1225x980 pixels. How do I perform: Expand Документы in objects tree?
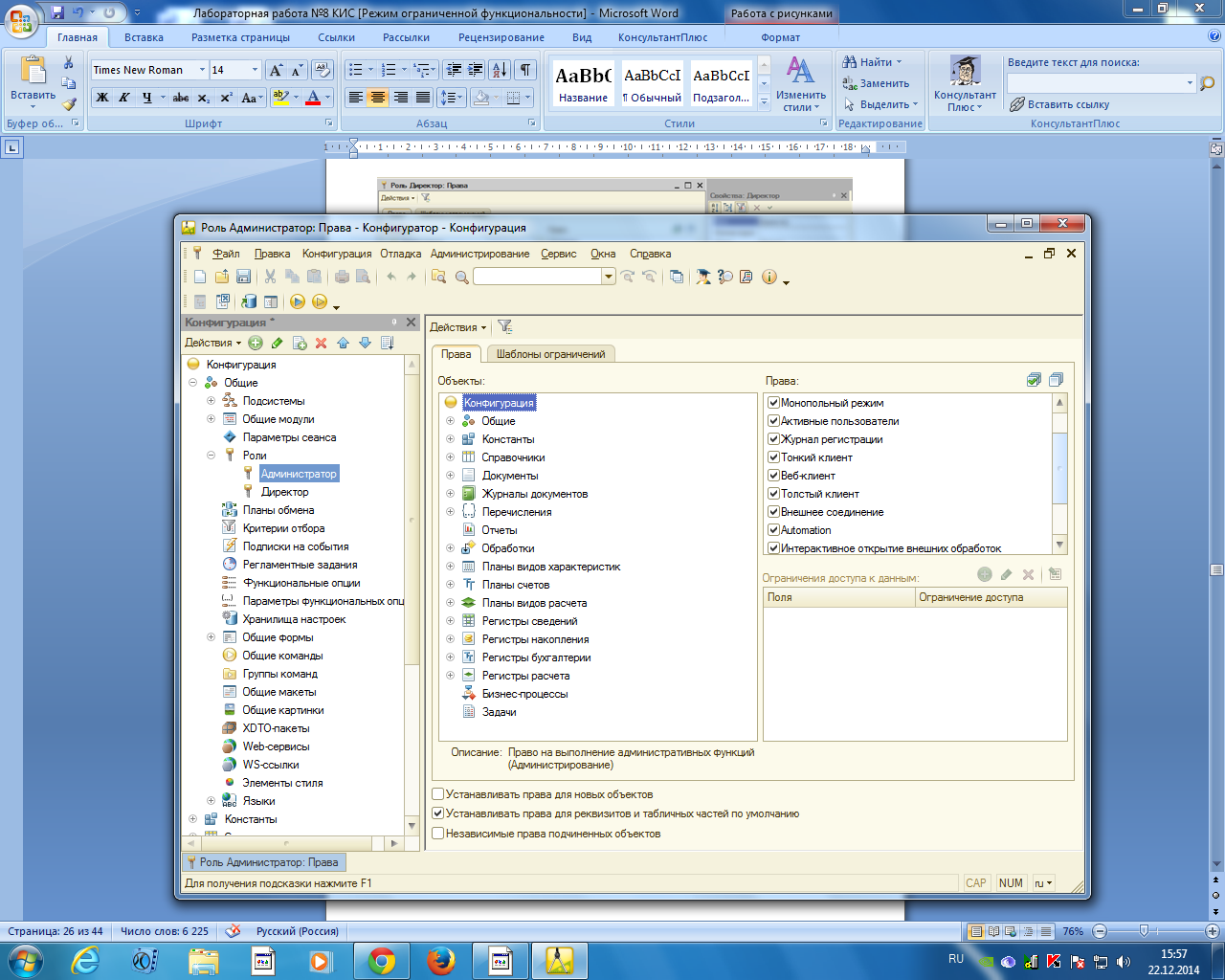pyautogui.click(x=450, y=476)
